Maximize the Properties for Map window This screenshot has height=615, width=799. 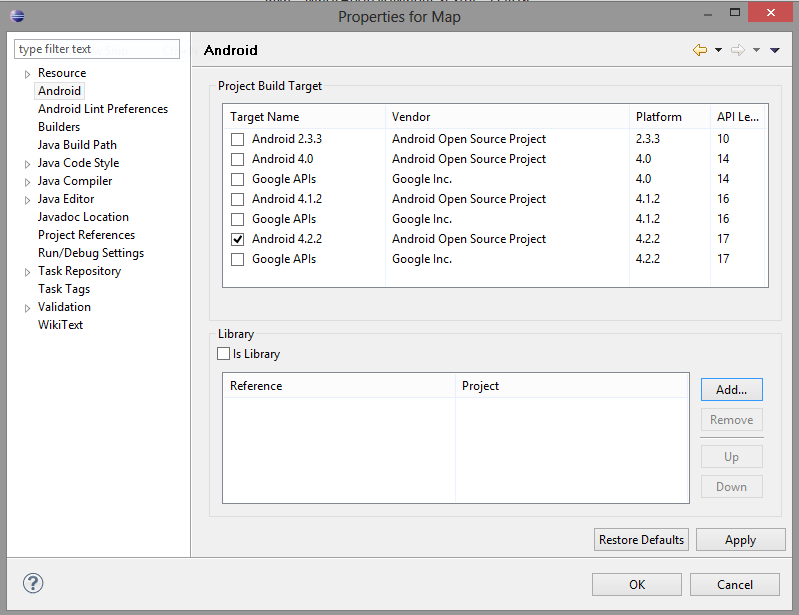(x=735, y=12)
